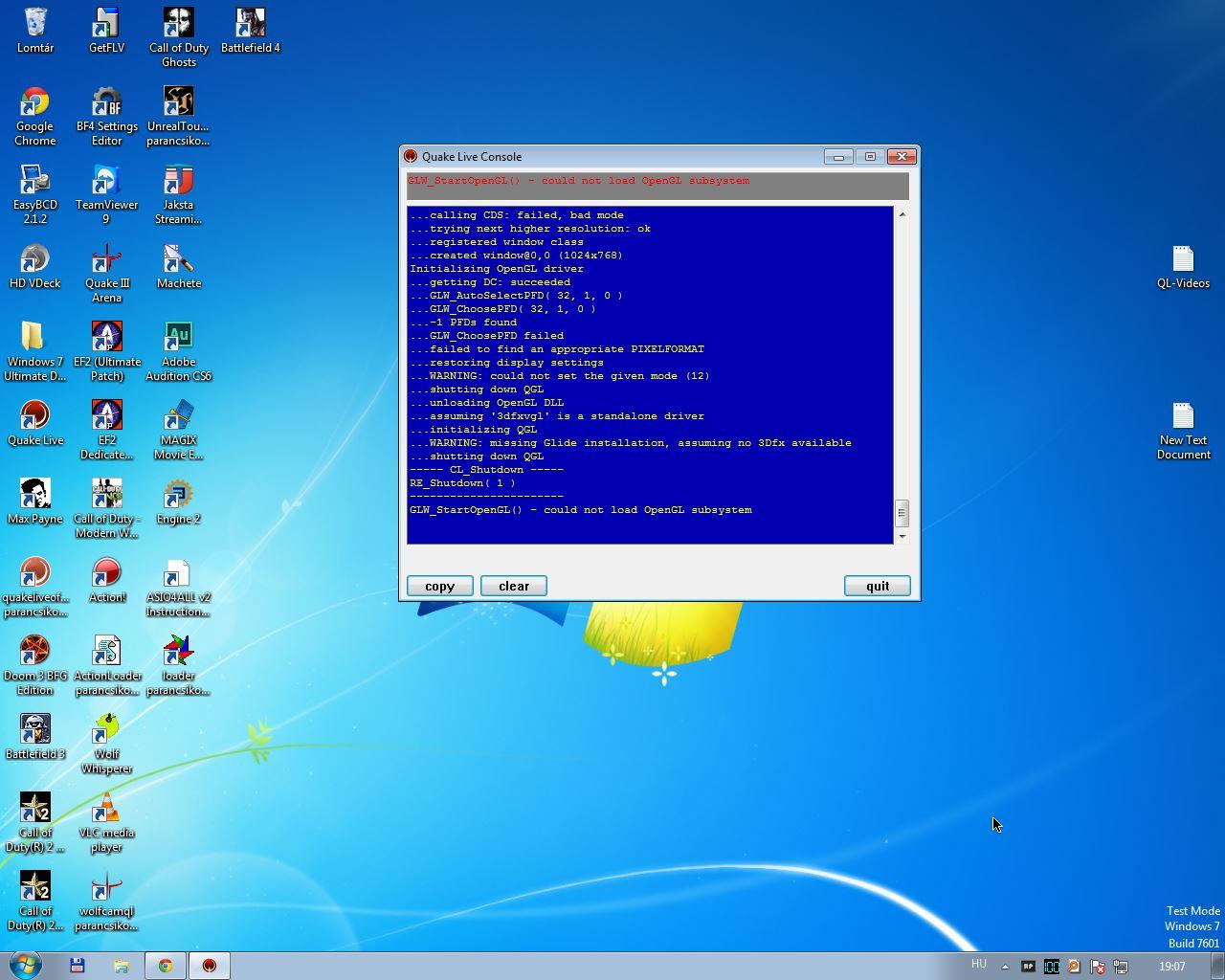Image resolution: width=1225 pixels, height=980 pixels.
Task: Click the copy button in Quake Live Console
Action: pos(439,586)
